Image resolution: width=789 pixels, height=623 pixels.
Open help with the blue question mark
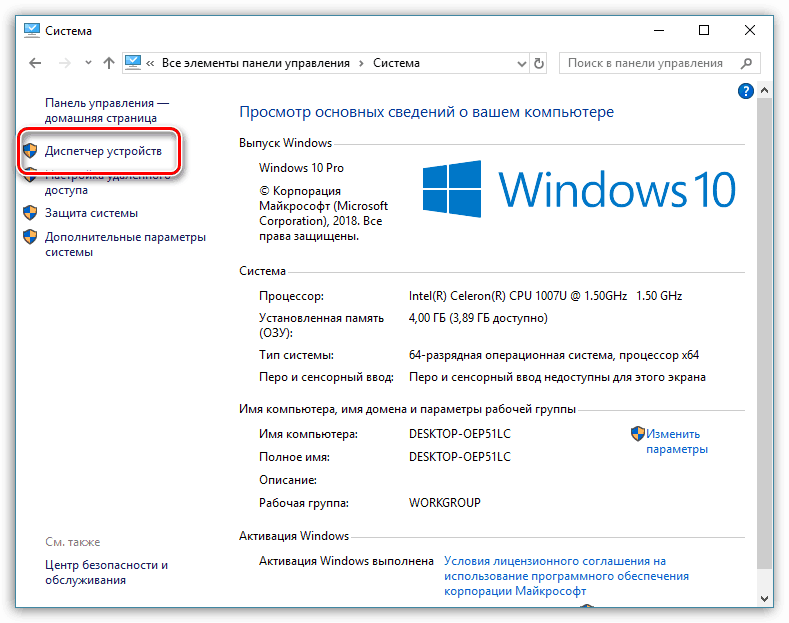click(x=745, y=91)
